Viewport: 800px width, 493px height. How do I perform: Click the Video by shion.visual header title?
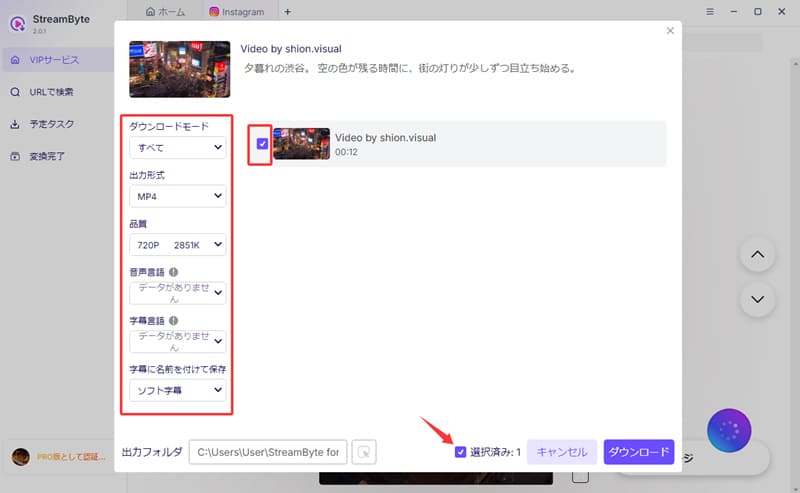291,49
